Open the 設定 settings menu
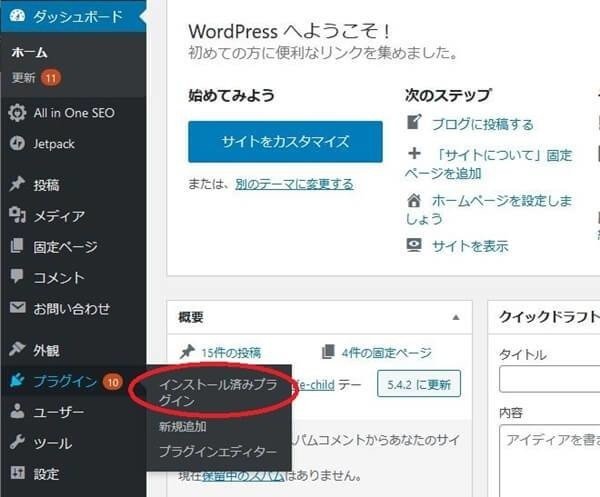The width and height of the screenshot is (600, 497). coord(73,474)
